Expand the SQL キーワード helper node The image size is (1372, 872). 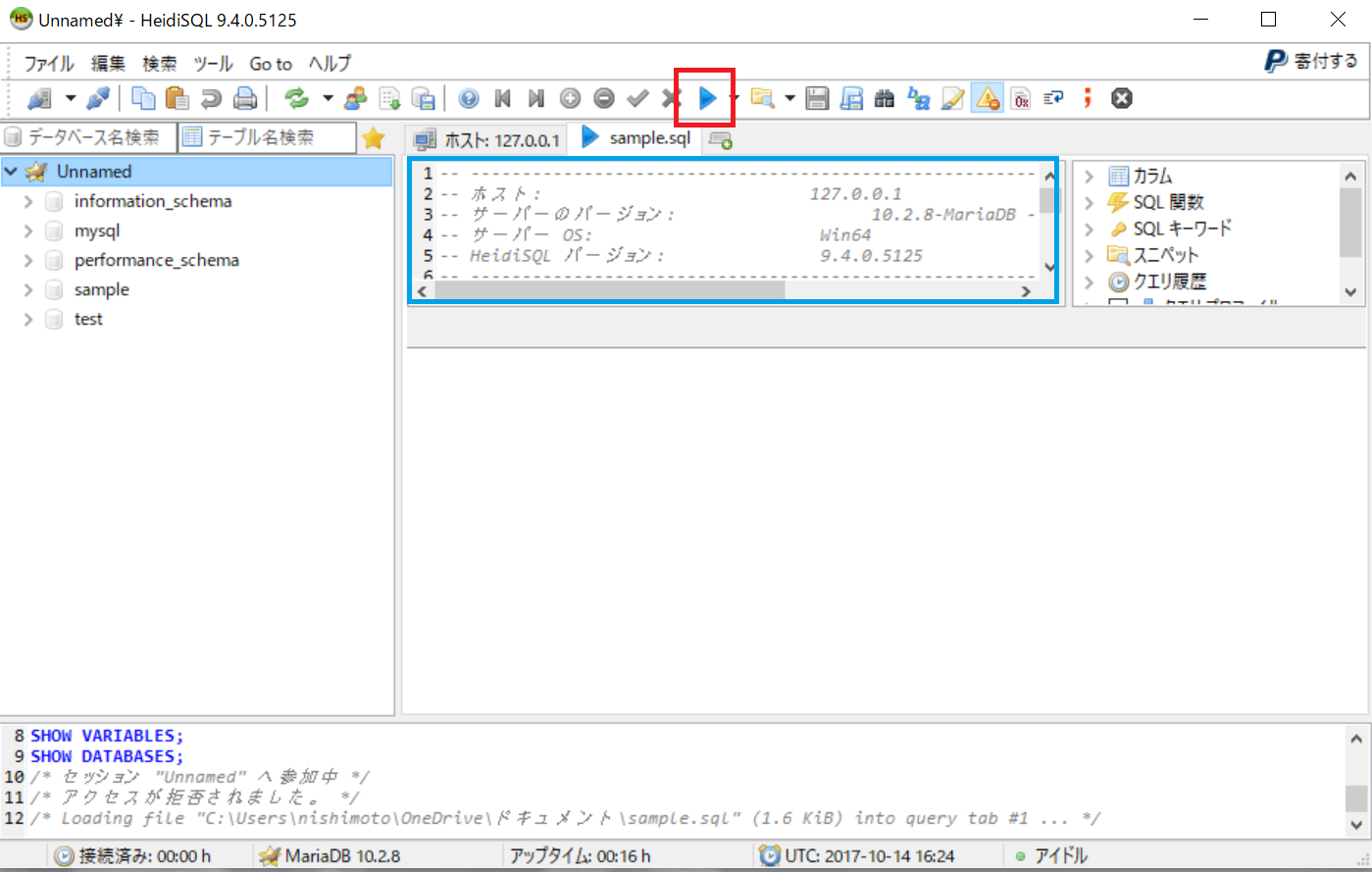[1090, 230]
